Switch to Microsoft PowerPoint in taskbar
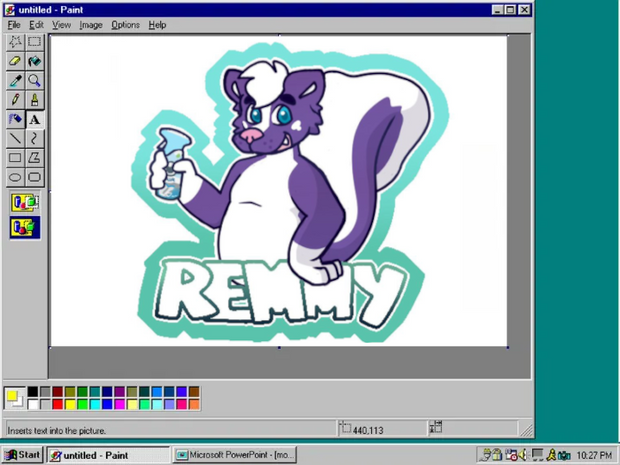This screenshot has height=465, width=620. tap(235, 455)
